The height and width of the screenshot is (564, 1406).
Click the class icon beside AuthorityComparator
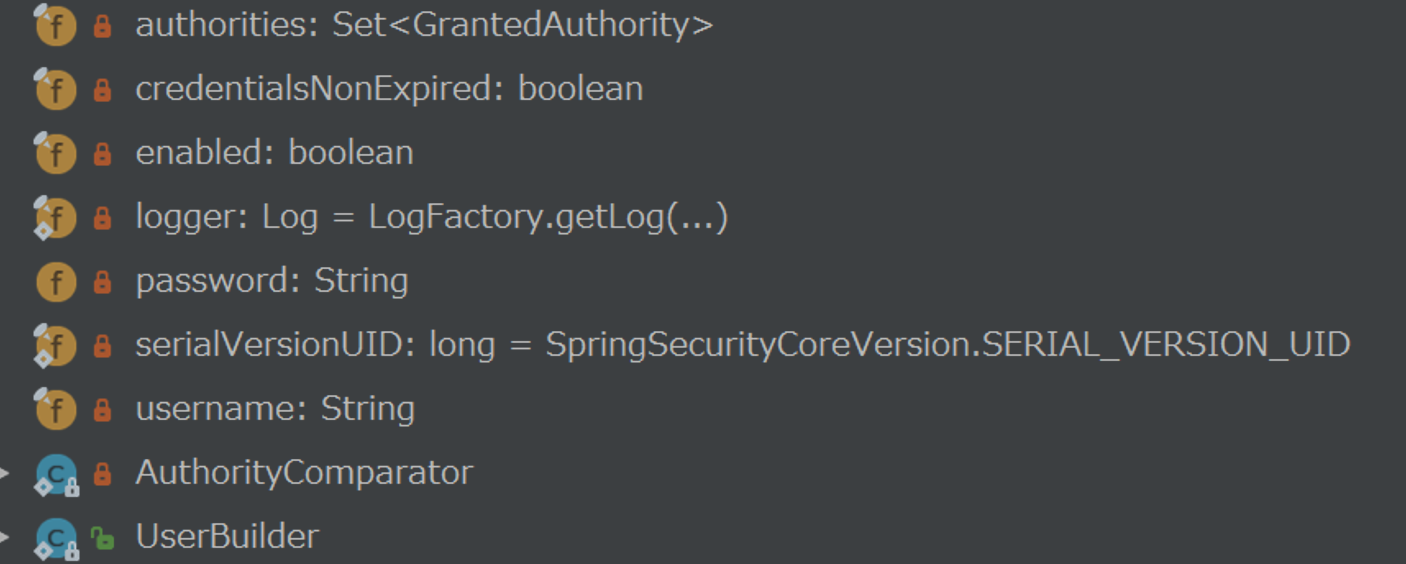click(56, 474)
